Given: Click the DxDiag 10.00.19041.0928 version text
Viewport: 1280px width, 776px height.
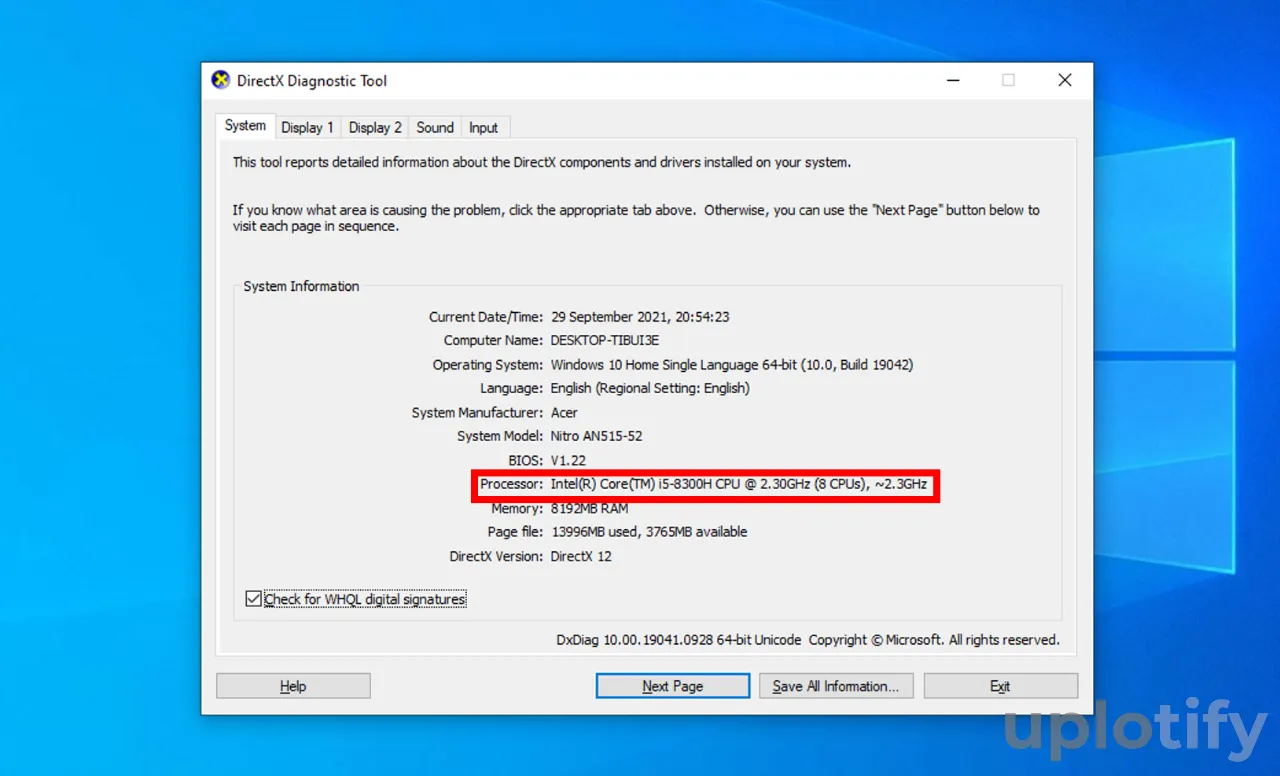Looking at the screenshot, I should pos(679,639).
